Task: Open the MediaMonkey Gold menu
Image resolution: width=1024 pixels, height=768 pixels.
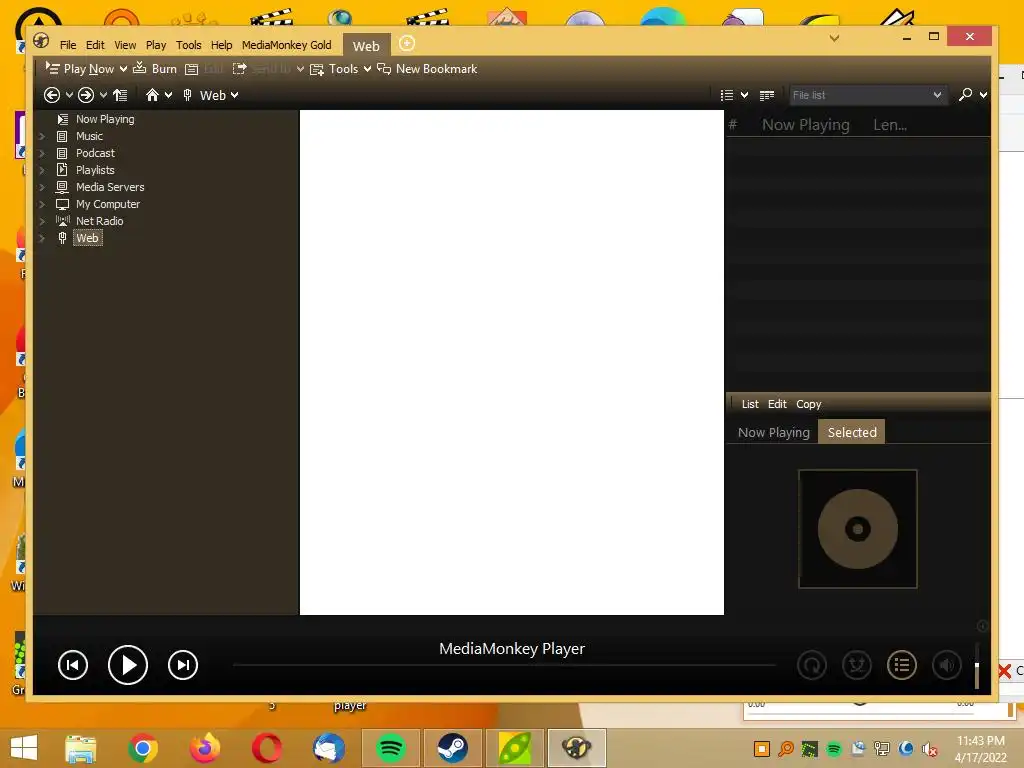Action: pyautogui.click(x=287, y=45)
